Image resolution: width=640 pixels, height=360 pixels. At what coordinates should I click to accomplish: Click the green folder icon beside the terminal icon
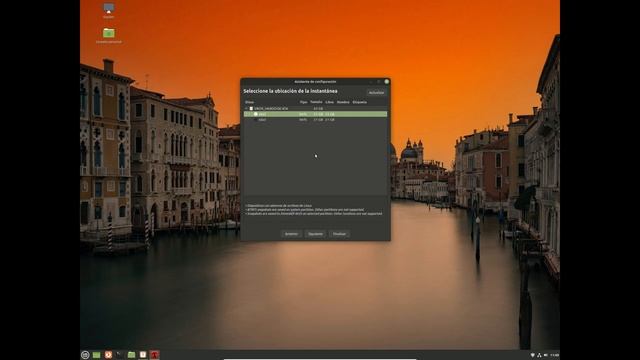click(131, 355)
